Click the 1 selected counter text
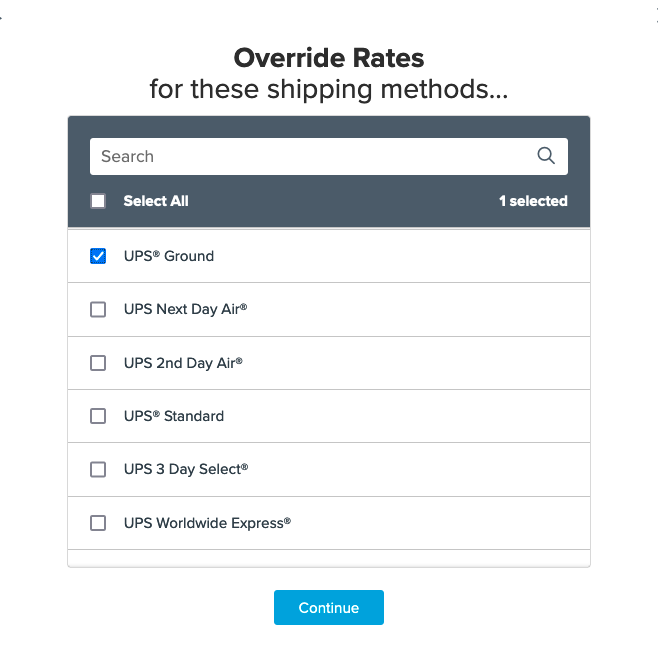Screen dimensions: 658x654 click(533, 201)
